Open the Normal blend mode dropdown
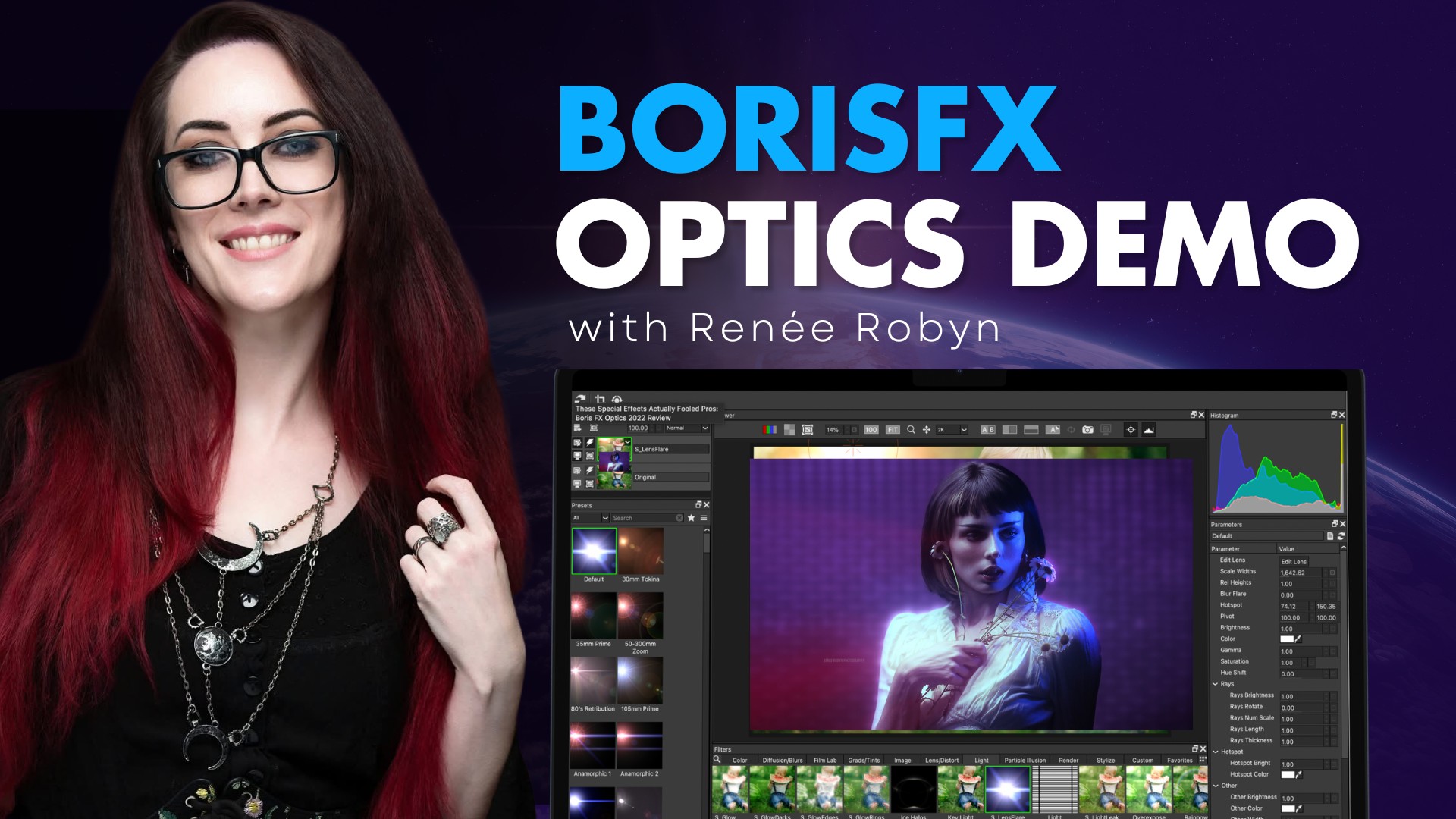This screenshot has height=819, width=1456. click(x=686, y=428)
